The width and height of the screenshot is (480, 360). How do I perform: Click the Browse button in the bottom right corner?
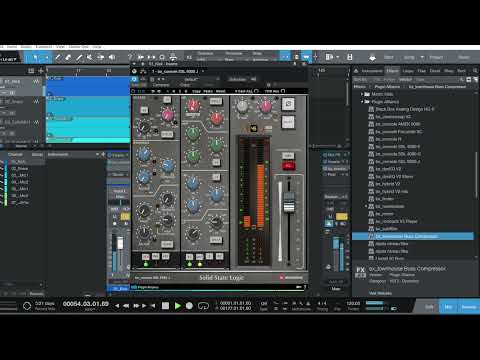(469, 307)
